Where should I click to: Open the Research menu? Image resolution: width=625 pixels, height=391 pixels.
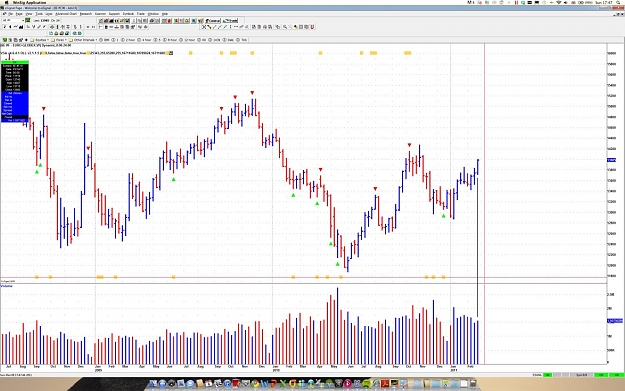[86, 14]
